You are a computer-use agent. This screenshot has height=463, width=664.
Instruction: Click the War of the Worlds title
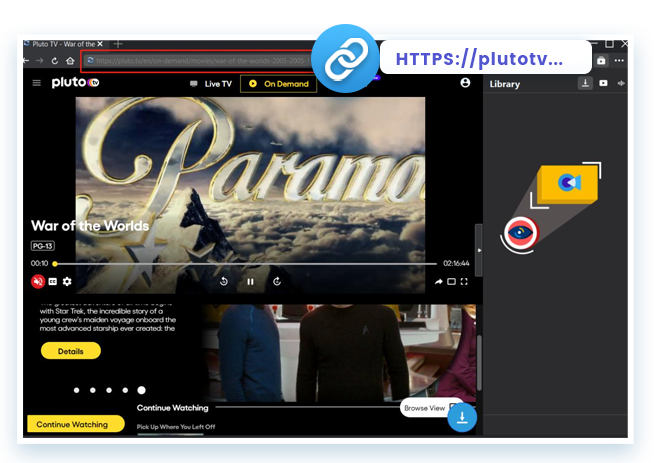90,226
